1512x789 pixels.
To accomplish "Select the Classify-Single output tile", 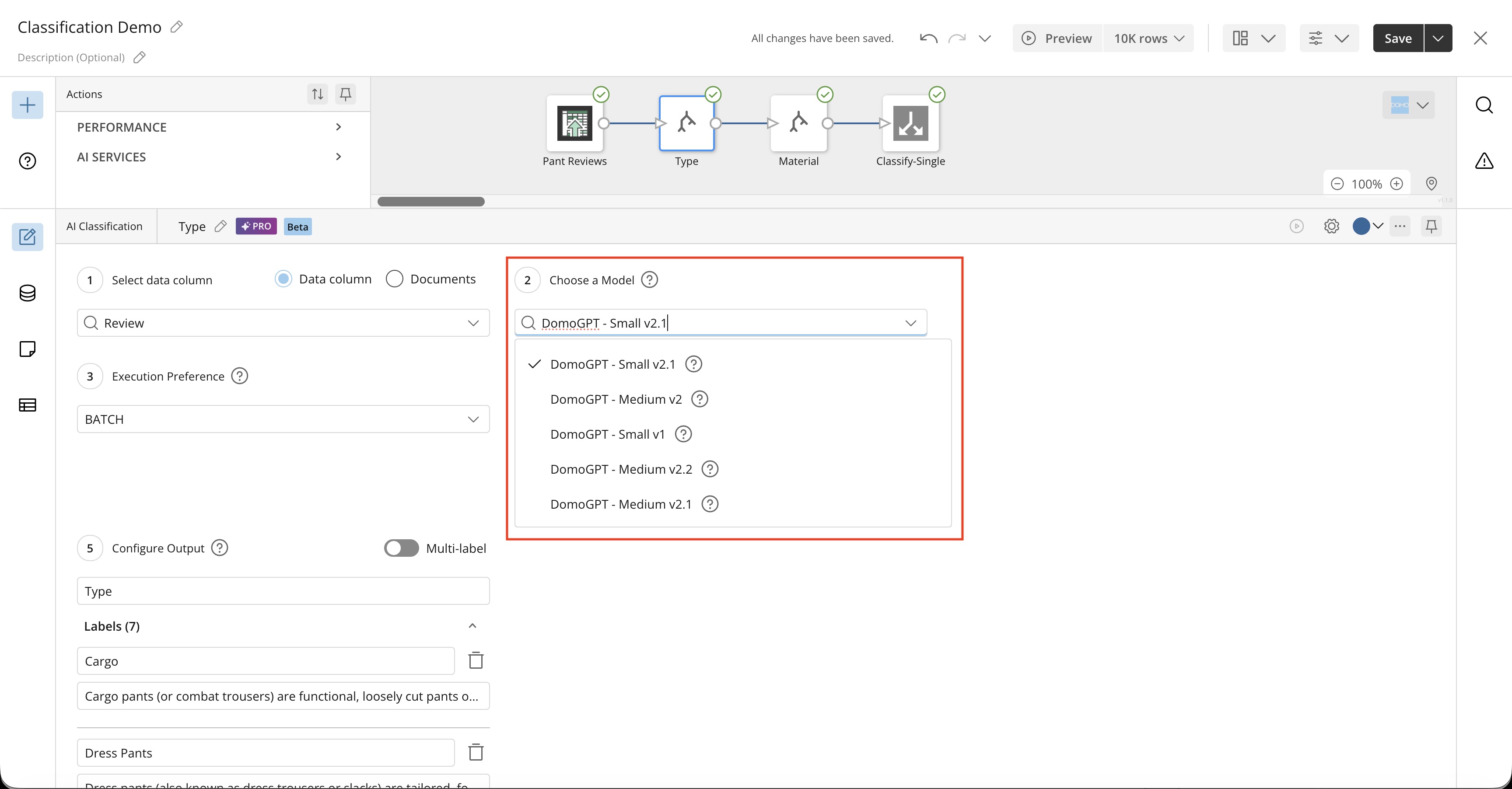I will (910, 123).
